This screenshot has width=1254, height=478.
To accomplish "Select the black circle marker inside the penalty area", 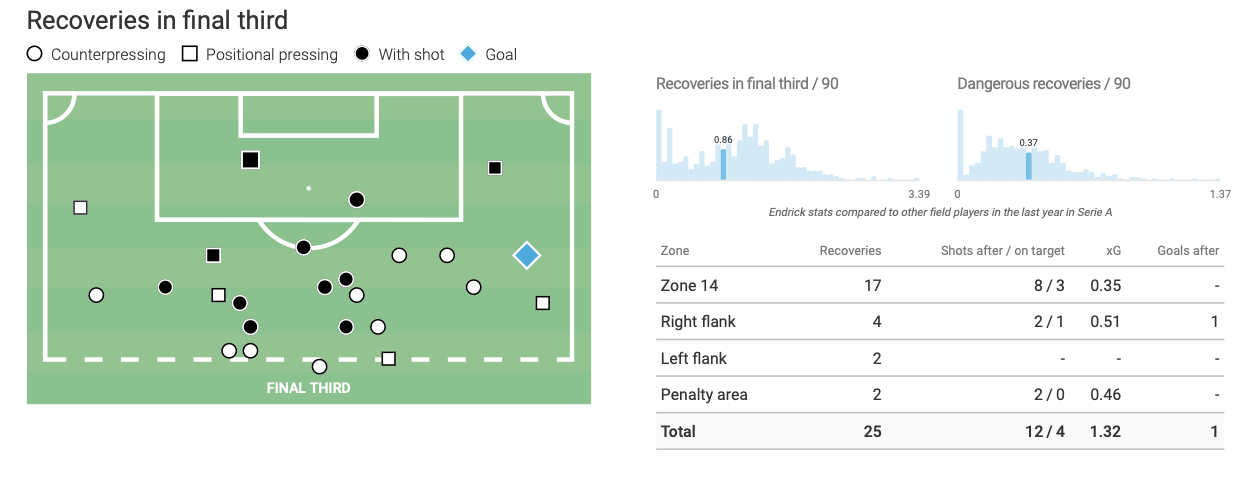I will coord(356,200).
